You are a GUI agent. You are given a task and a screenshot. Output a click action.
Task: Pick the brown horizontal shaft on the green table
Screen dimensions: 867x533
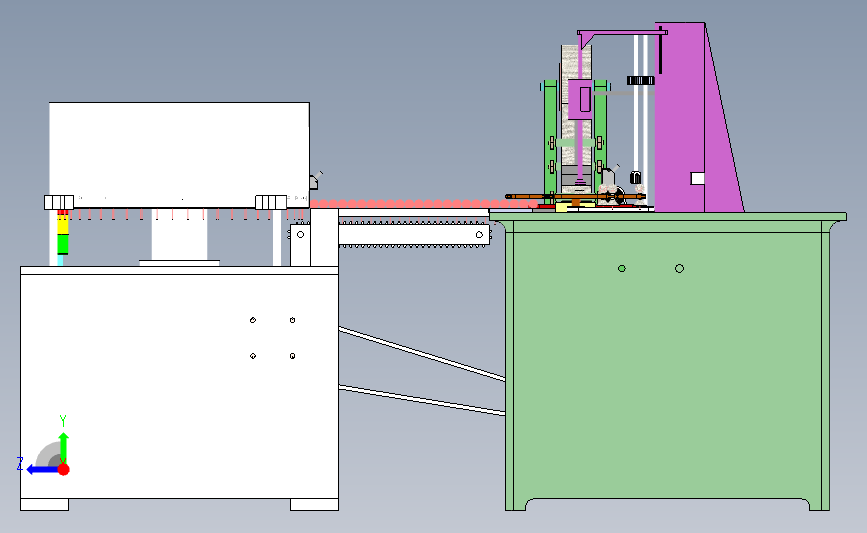click(575, 196)
